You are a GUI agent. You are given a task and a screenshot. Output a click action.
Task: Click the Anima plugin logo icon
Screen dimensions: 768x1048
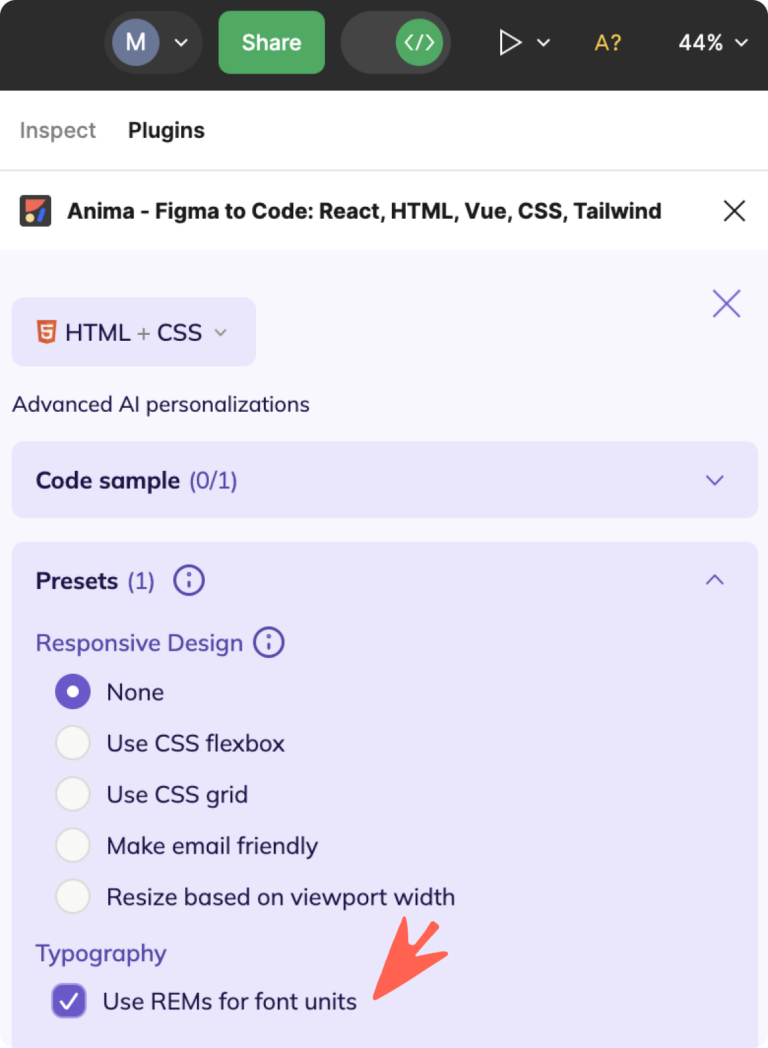point(32,211)
